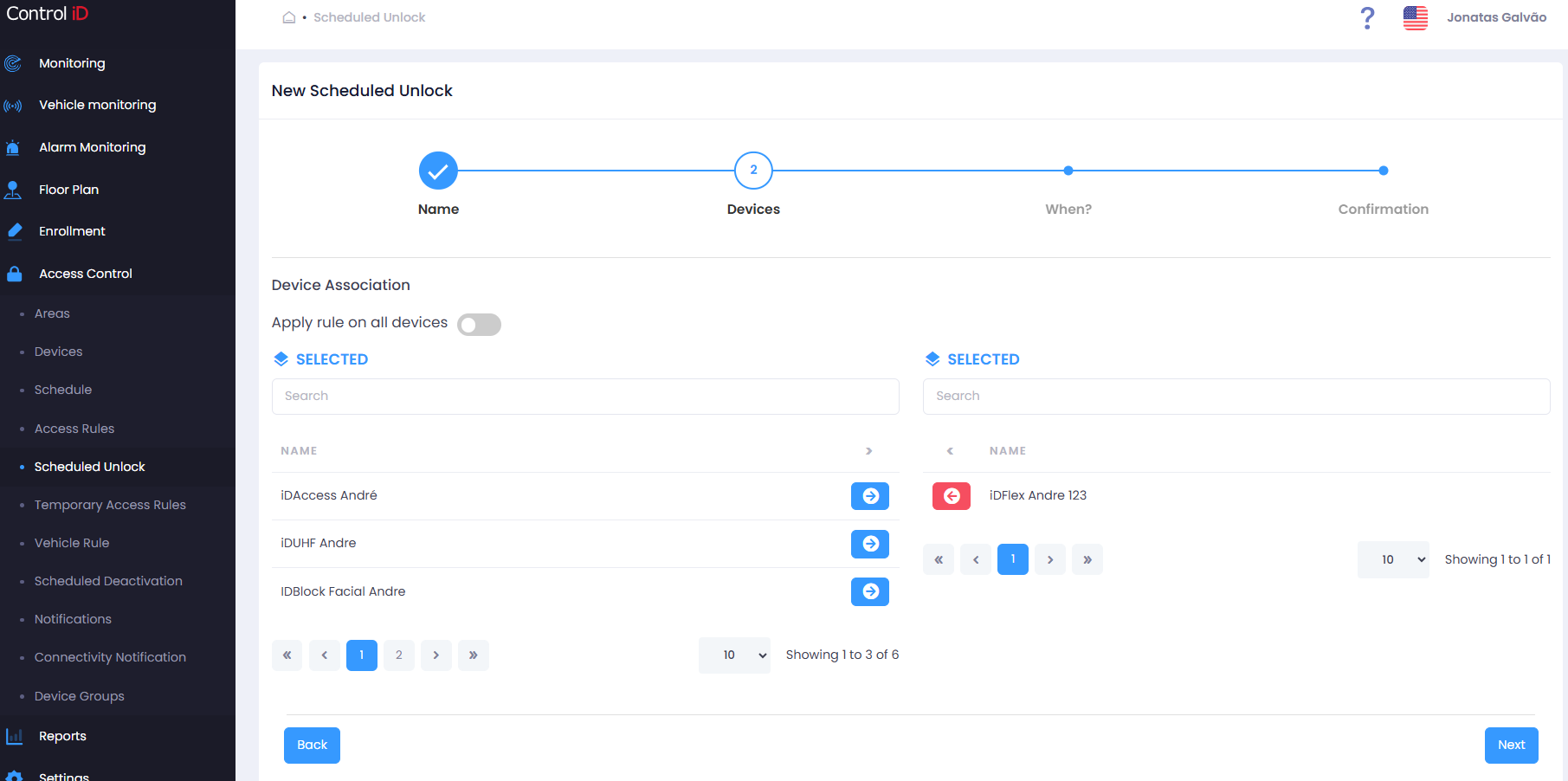Select the iDUHF Andre row text

coord(319,543)
